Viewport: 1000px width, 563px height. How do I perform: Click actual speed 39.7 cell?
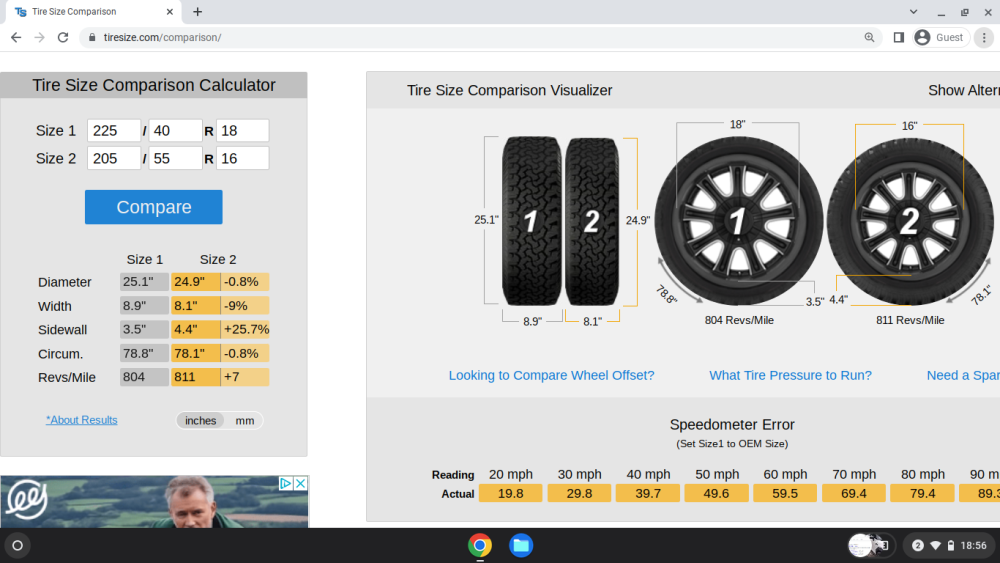coord(647,494)
